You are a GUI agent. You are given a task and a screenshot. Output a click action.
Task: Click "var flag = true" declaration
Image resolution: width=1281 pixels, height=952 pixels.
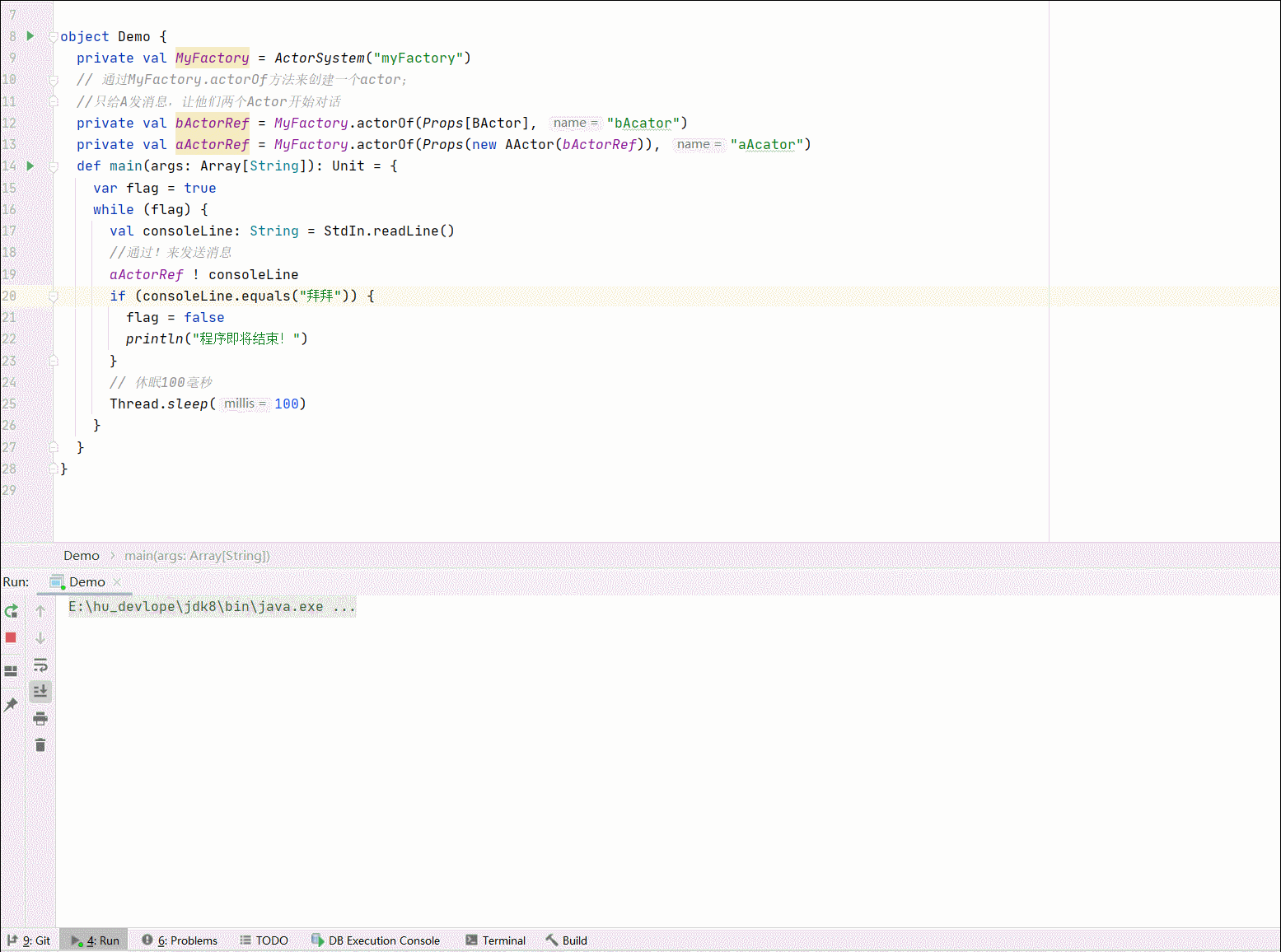(x=154, y=188)
